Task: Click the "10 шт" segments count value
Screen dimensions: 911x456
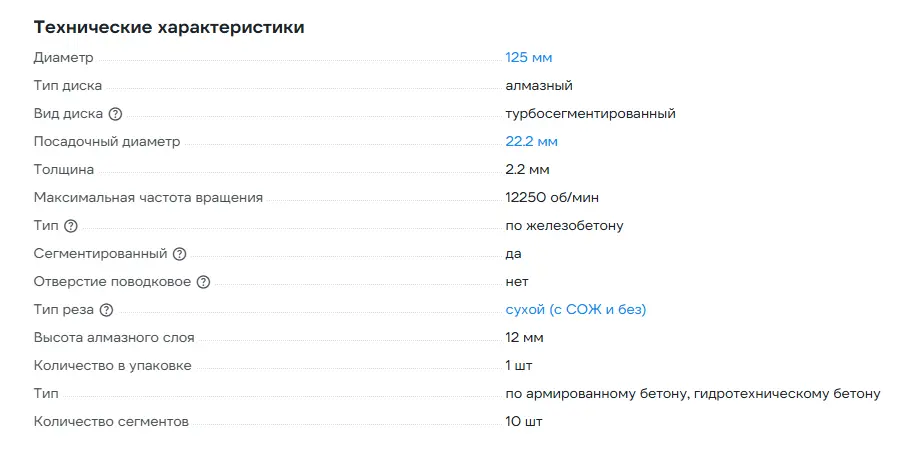Action: pyautogui.click(x=524, y=422)
